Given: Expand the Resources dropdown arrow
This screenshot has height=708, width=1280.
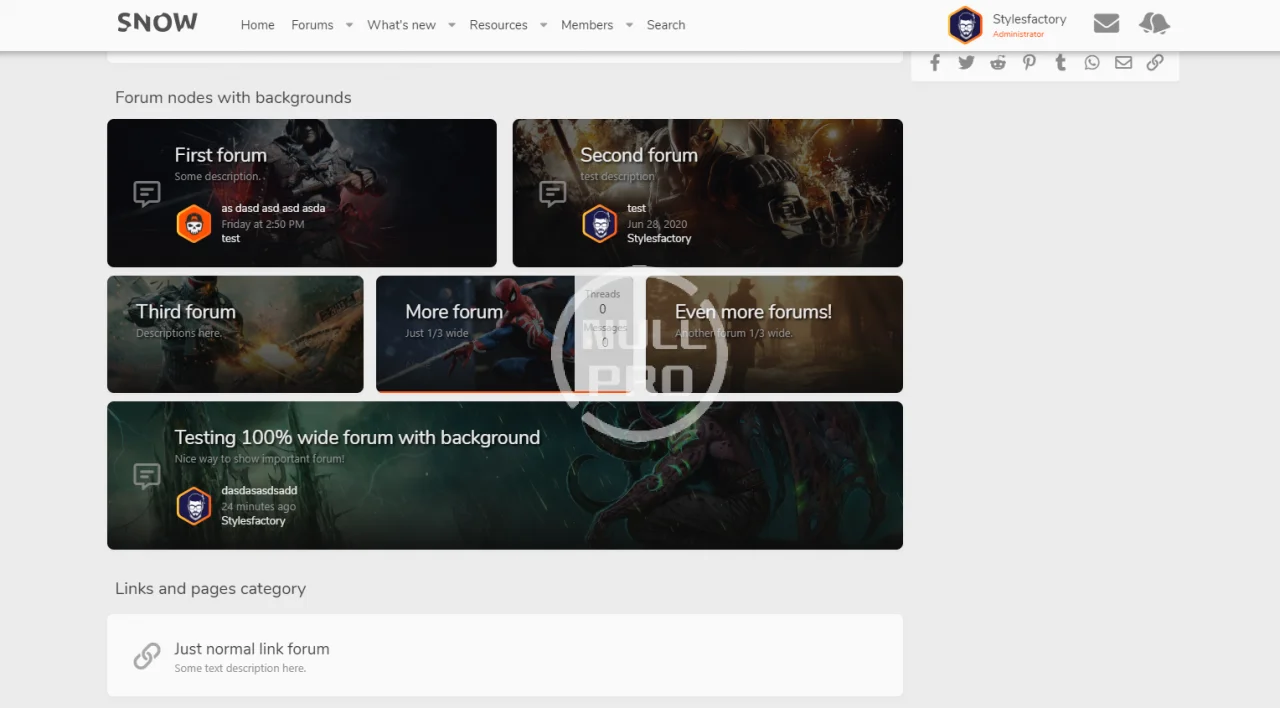Looking at the screenshot, I should click(543, 25).
